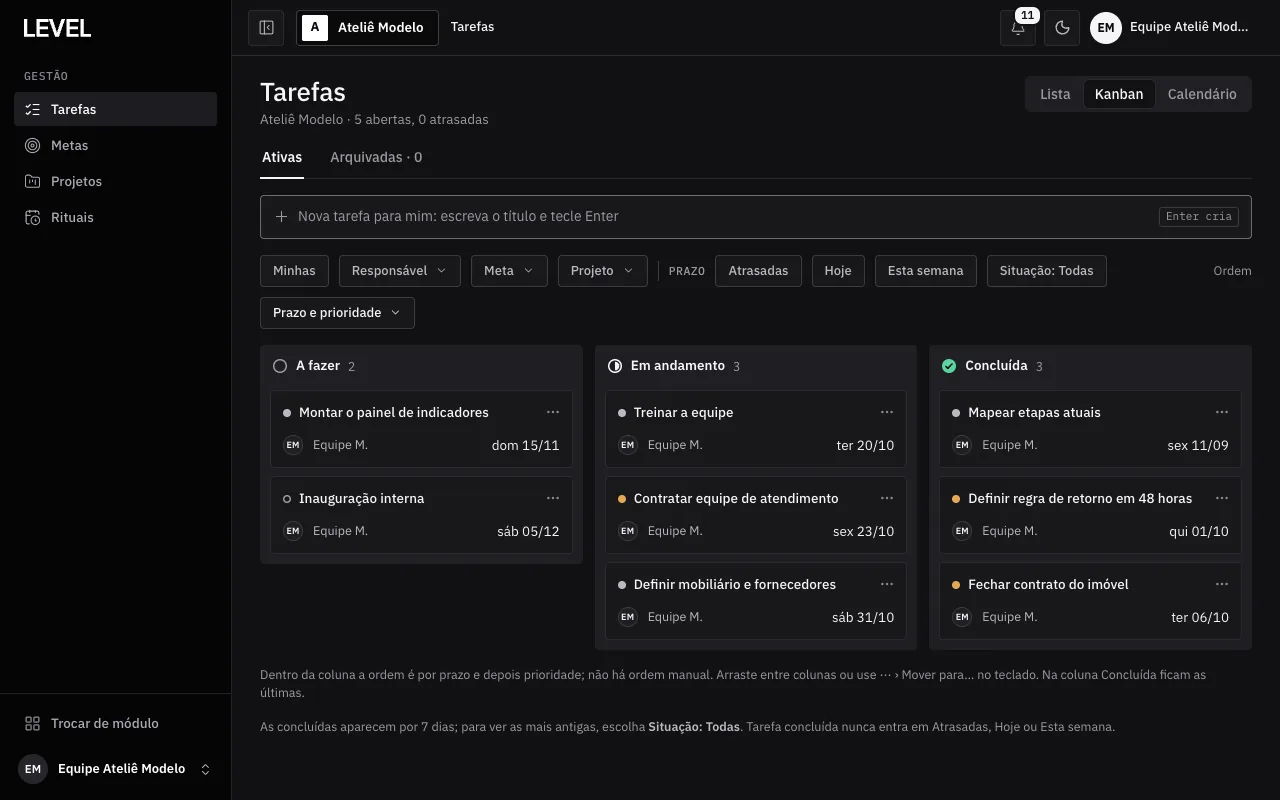Open the Arquivadas tab
The image size is (1280, 800).
pyautogui.click(x=376, y=158)
